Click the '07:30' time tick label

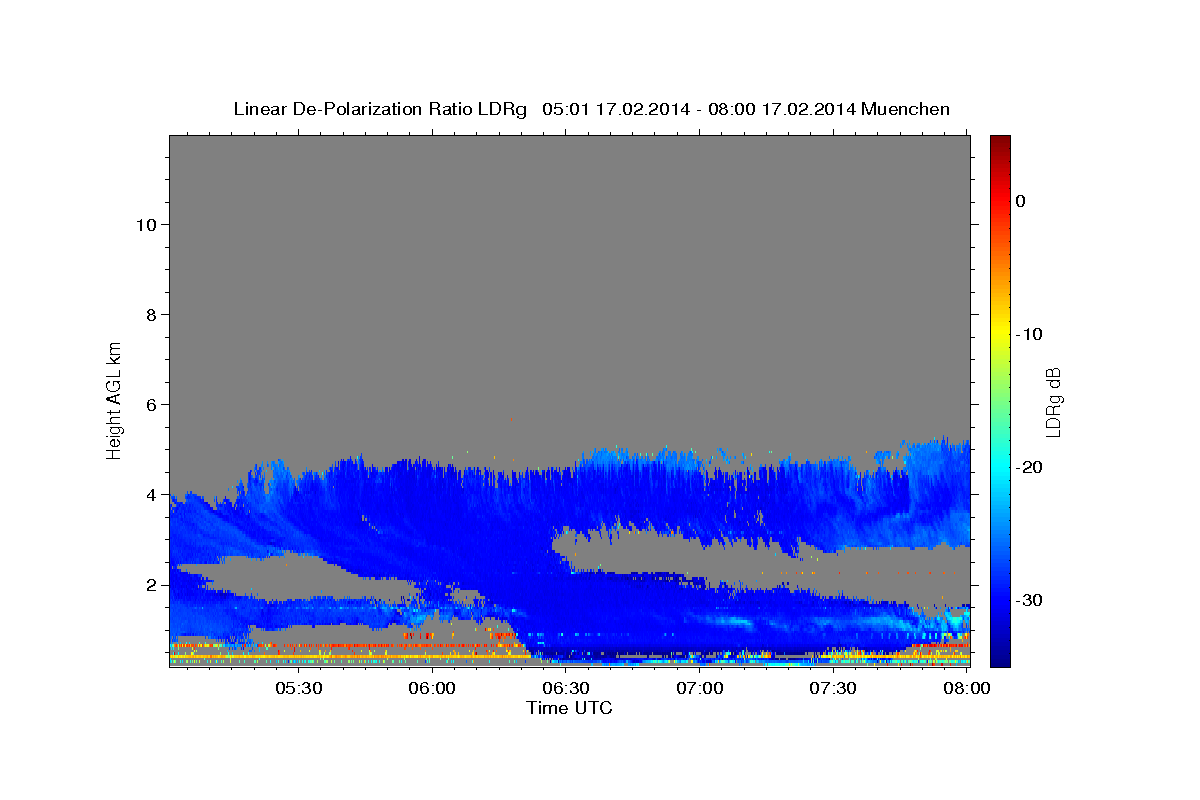833,689
